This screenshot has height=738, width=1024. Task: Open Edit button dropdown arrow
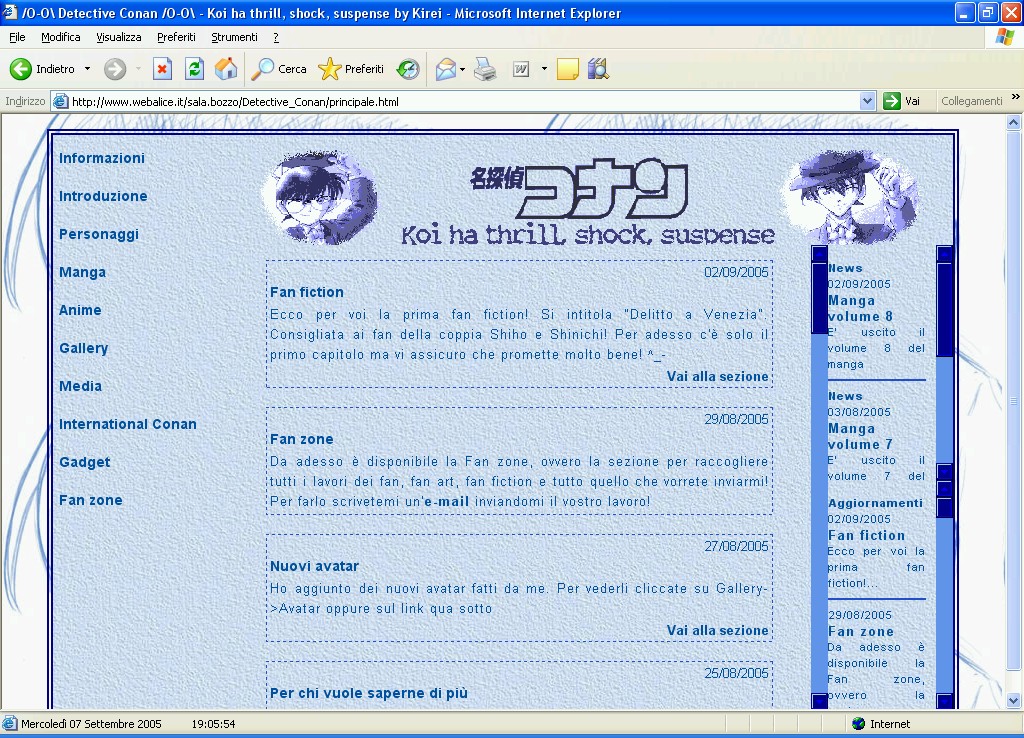(x=544, y=69)
